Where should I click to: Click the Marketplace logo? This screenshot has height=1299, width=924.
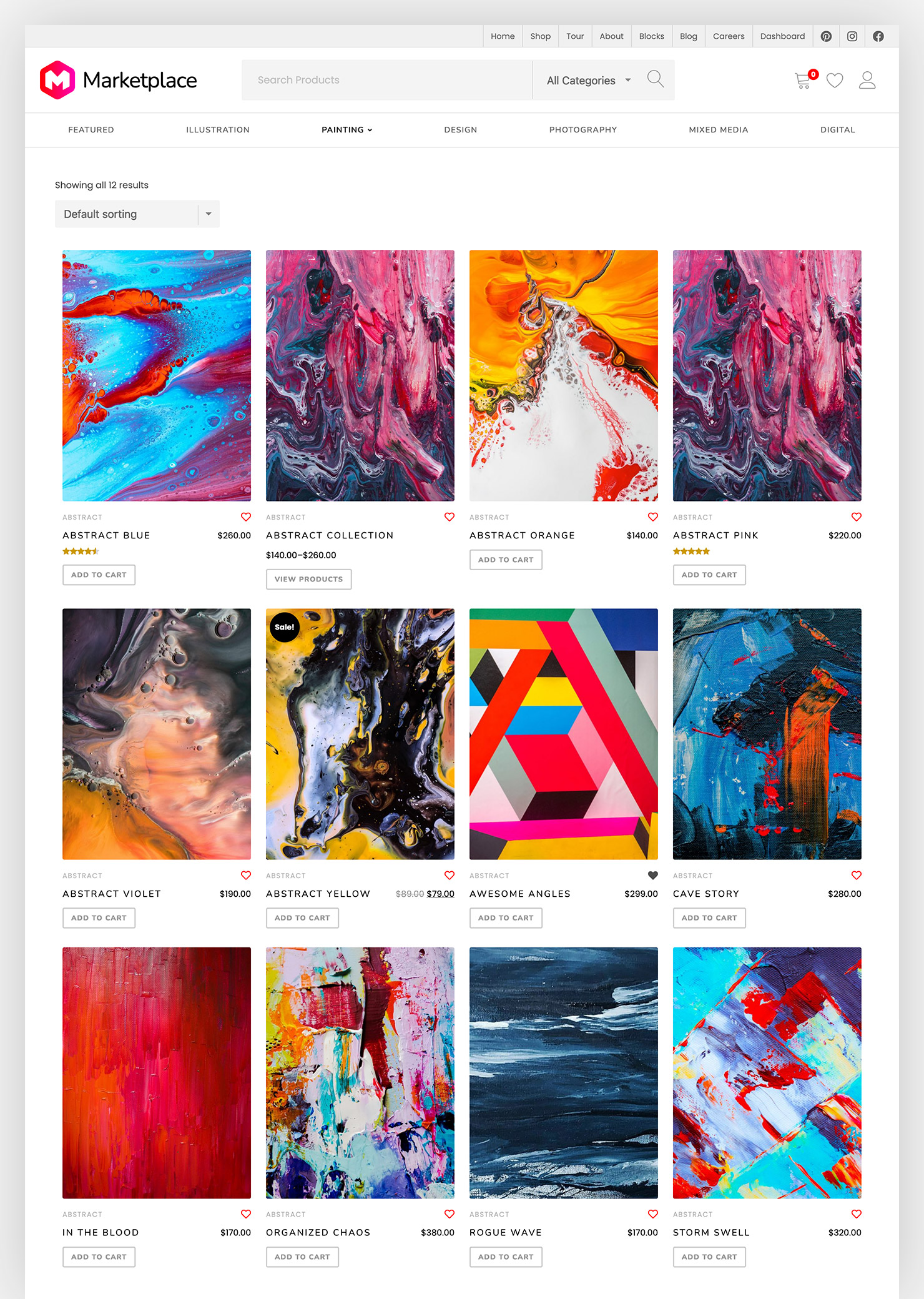pyautogui.click(x=118, y=80)
